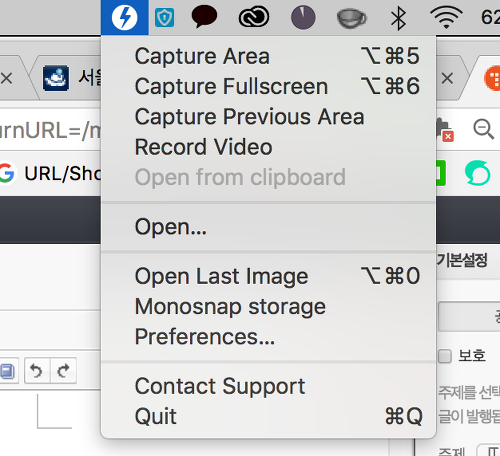Click the 기본설정 panel header

tap(462, 260)
